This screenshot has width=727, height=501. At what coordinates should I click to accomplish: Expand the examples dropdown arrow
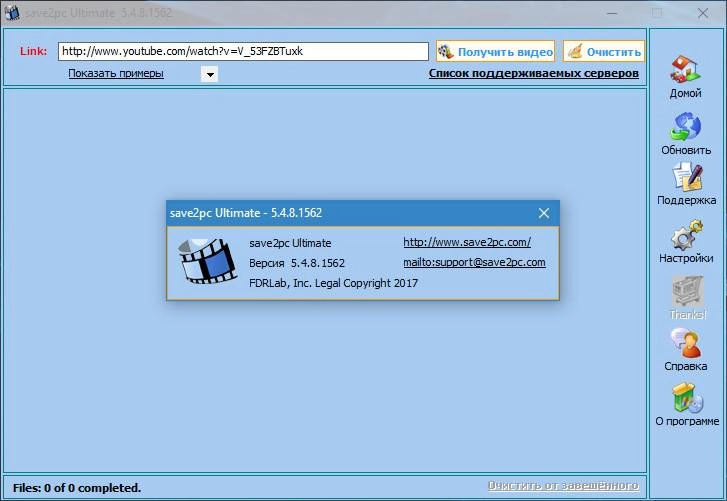(x=210, y=74)
